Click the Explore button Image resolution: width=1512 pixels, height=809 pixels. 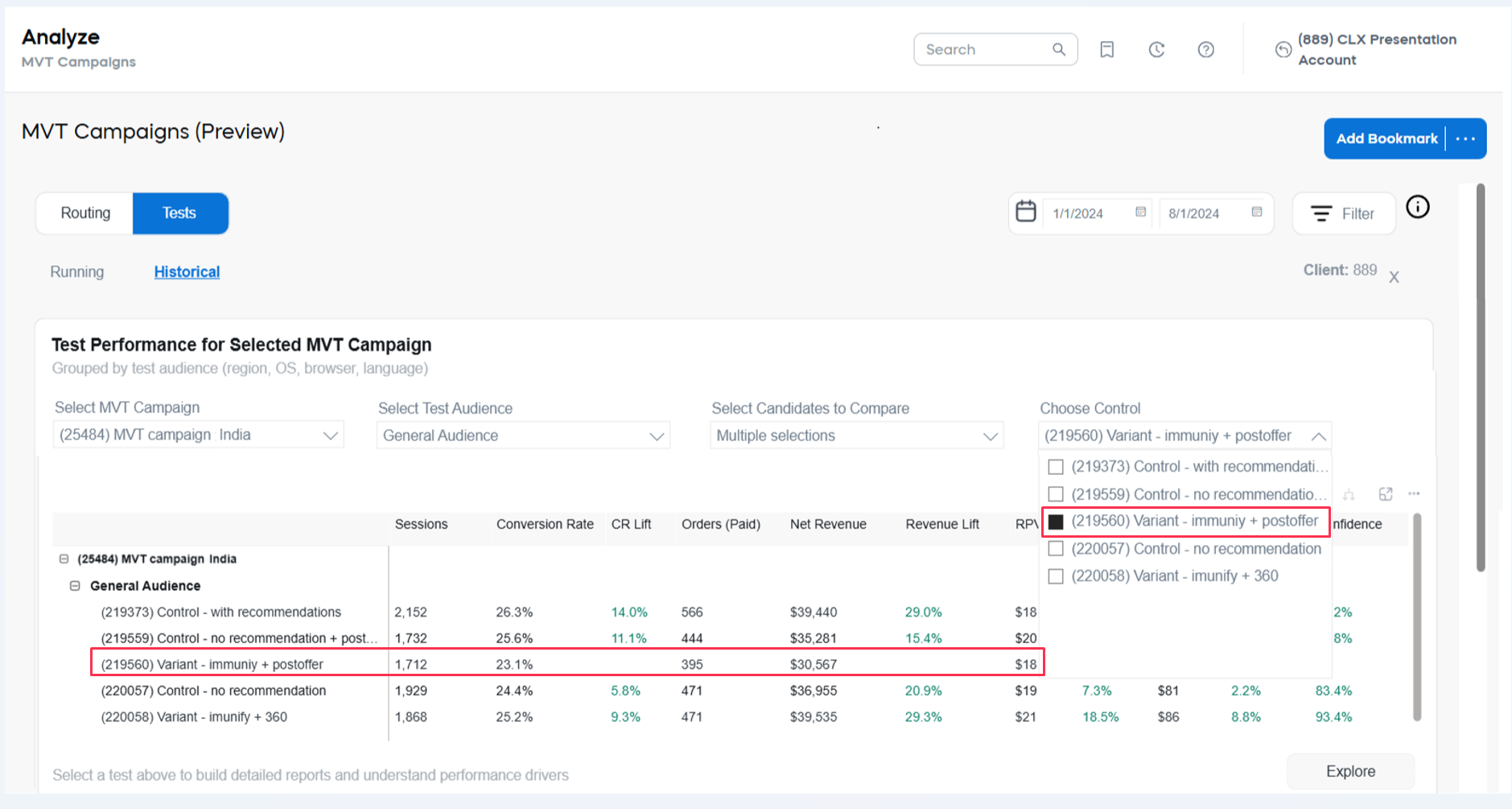point(1350,771)
